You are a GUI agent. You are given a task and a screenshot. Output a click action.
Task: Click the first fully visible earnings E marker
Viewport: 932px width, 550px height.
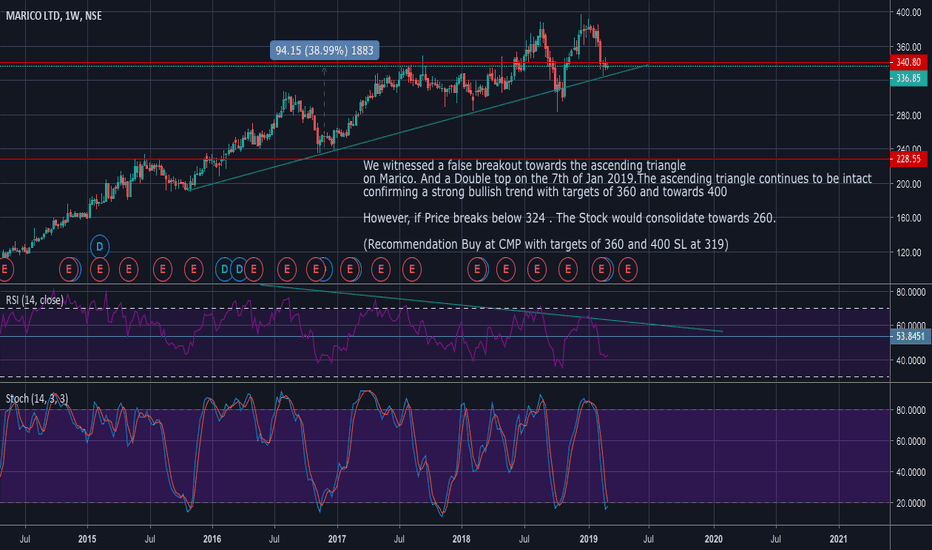[x=69, y=269]
